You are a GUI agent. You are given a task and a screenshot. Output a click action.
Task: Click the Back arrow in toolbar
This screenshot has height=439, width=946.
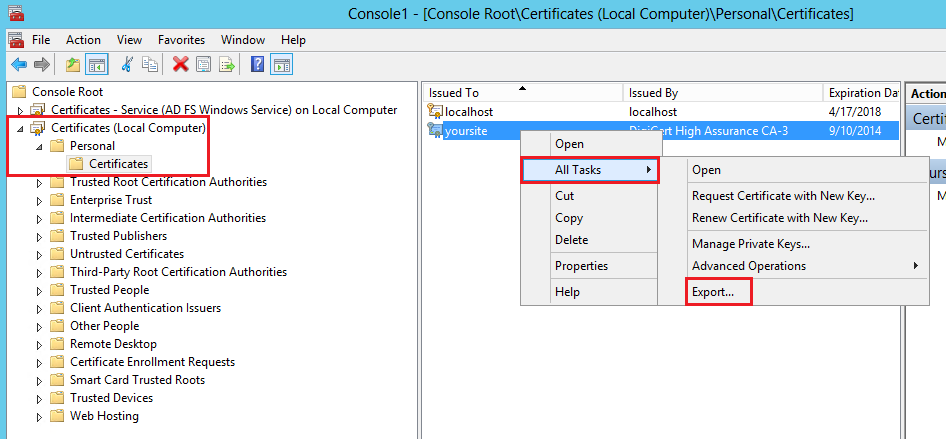click(x=18, y=65)
